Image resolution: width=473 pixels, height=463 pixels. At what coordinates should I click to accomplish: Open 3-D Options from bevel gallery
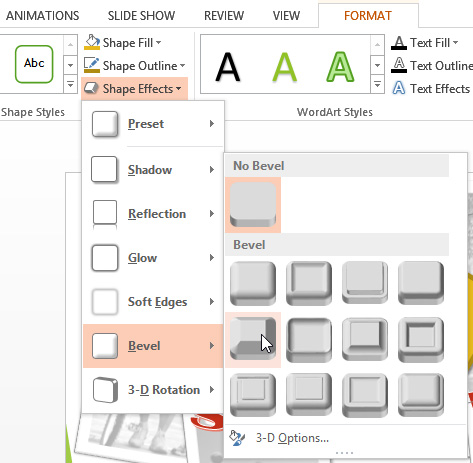tap(346, 438)
